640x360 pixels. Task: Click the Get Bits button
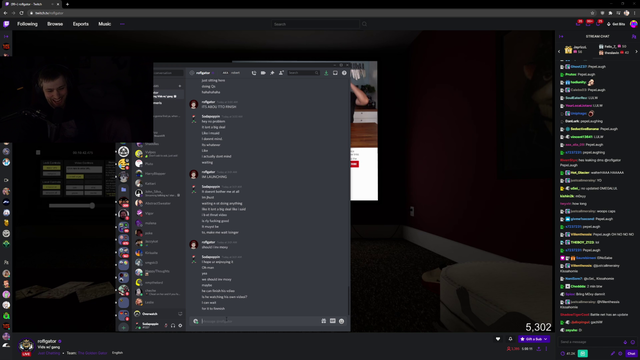(x=616, y=24)
